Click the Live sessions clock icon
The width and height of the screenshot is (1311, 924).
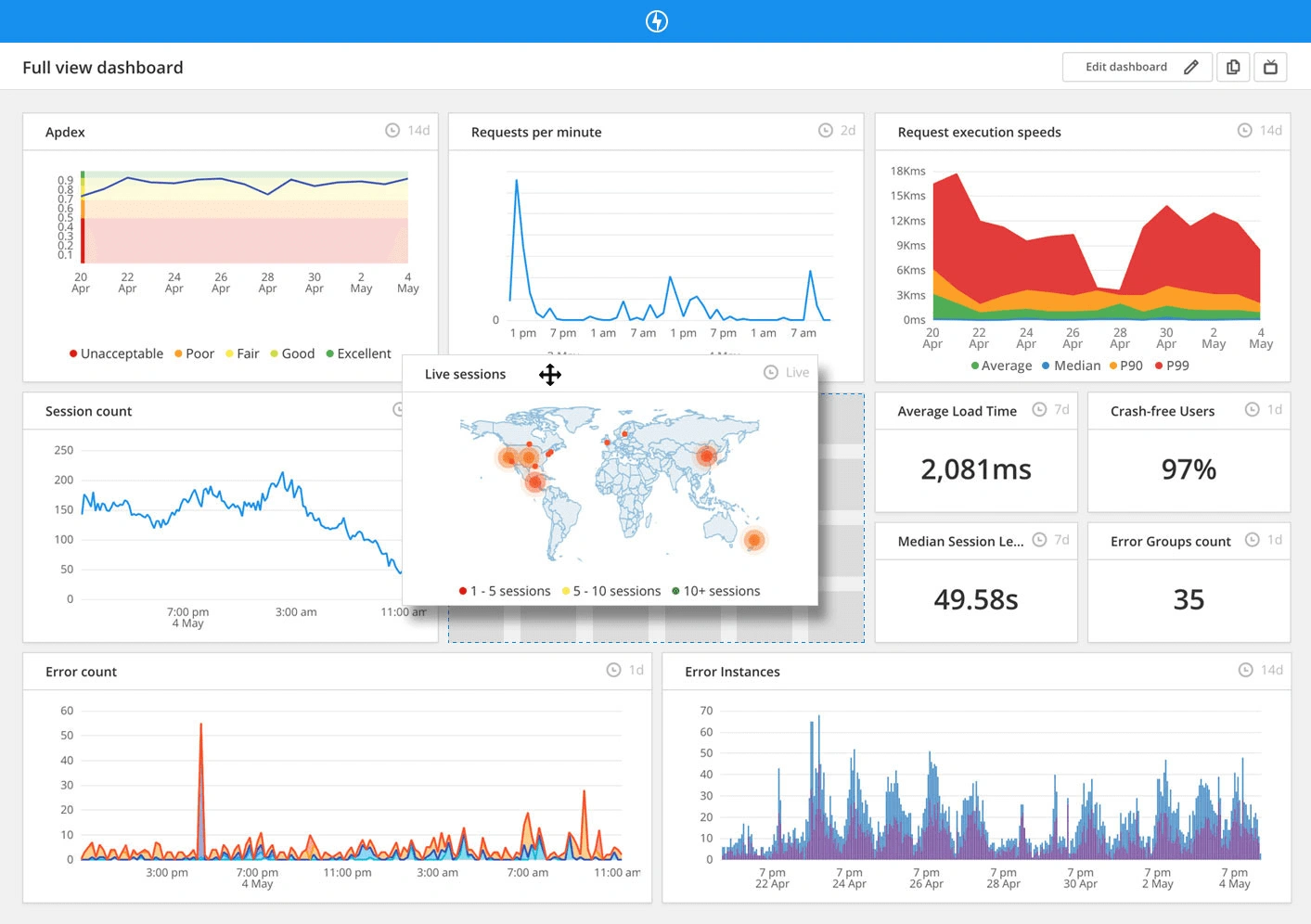(771, 373)
